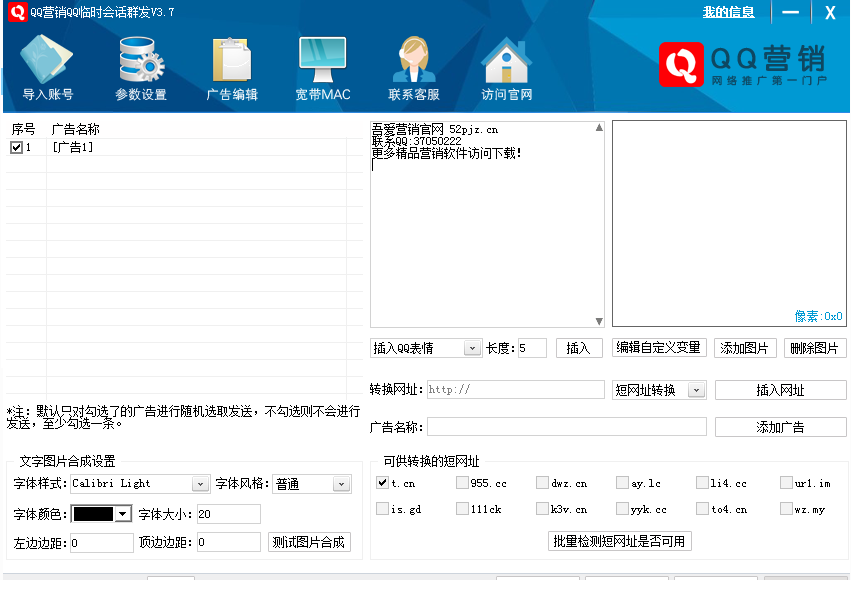Click the 添加广告 button
Viewport: 851px width, 603px height.
780,427
